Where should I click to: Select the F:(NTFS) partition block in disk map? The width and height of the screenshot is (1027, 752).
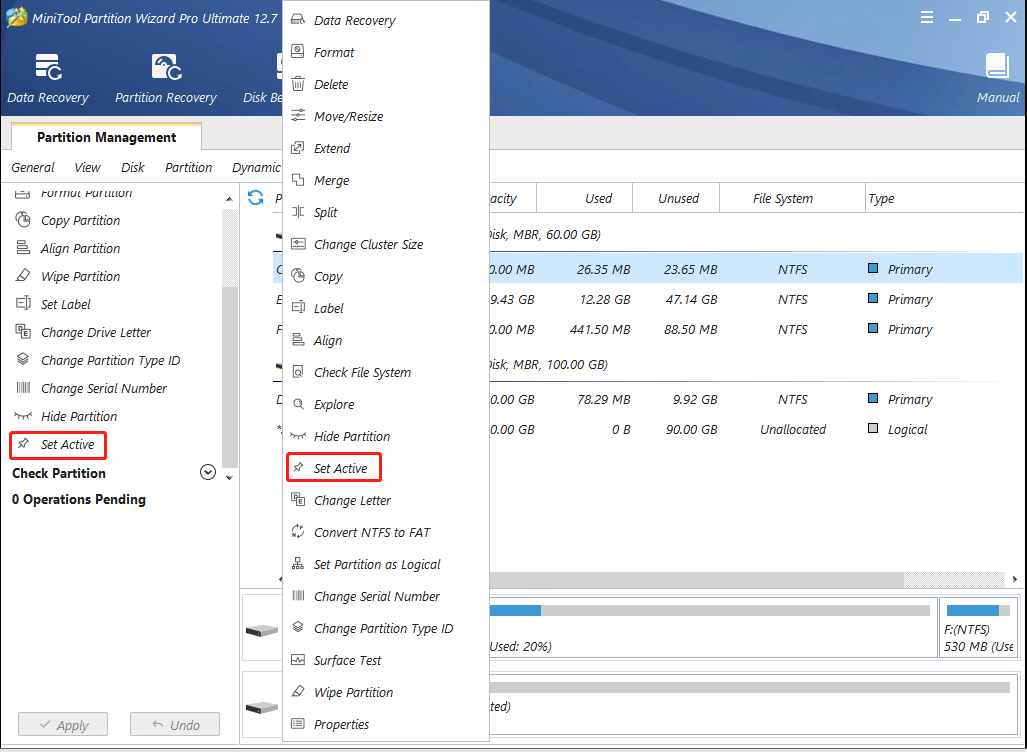coord(979,628)
